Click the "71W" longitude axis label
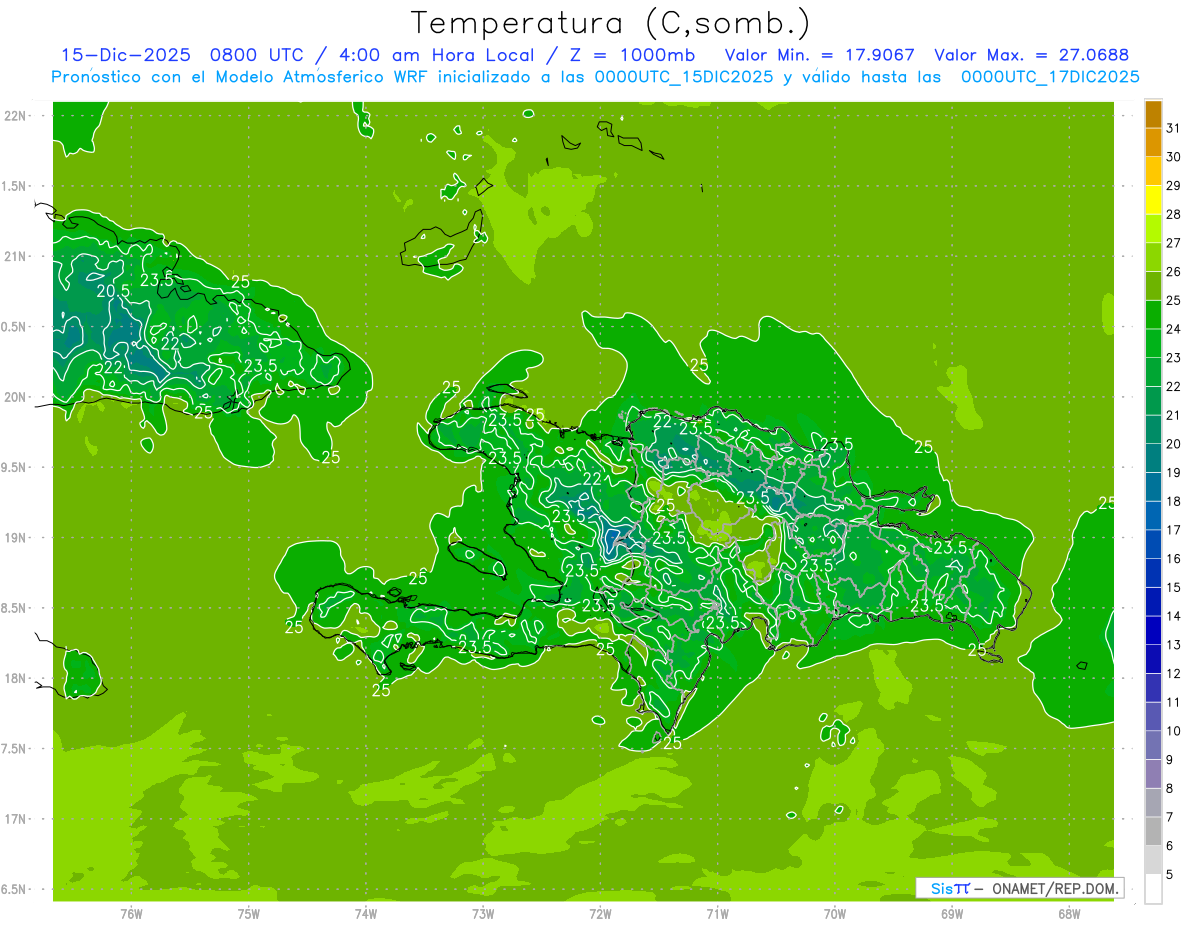The image size is (1200, 927). [717, 913]
